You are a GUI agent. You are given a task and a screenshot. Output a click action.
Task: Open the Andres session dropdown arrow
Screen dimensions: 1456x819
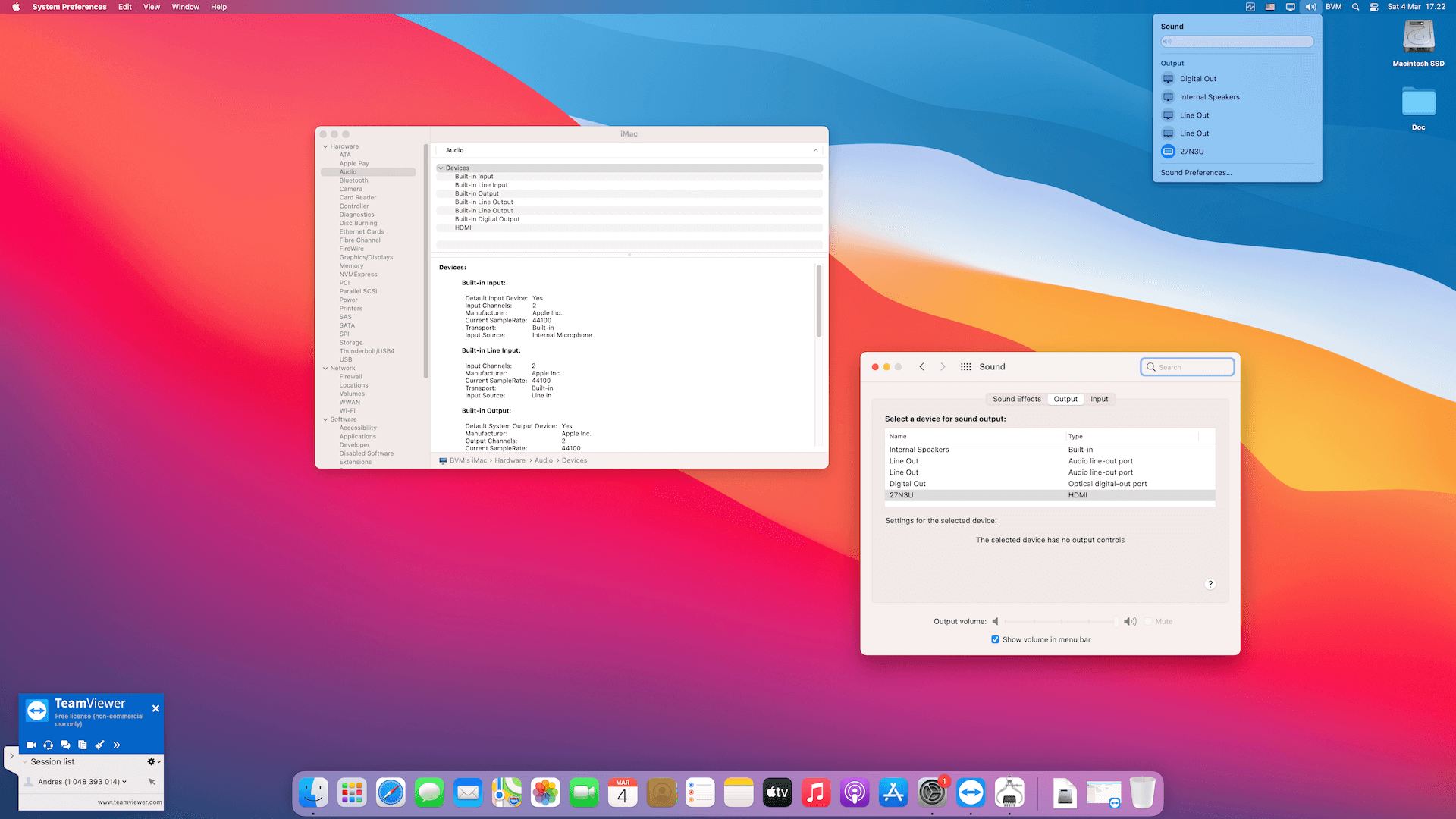tap(124, 782)
